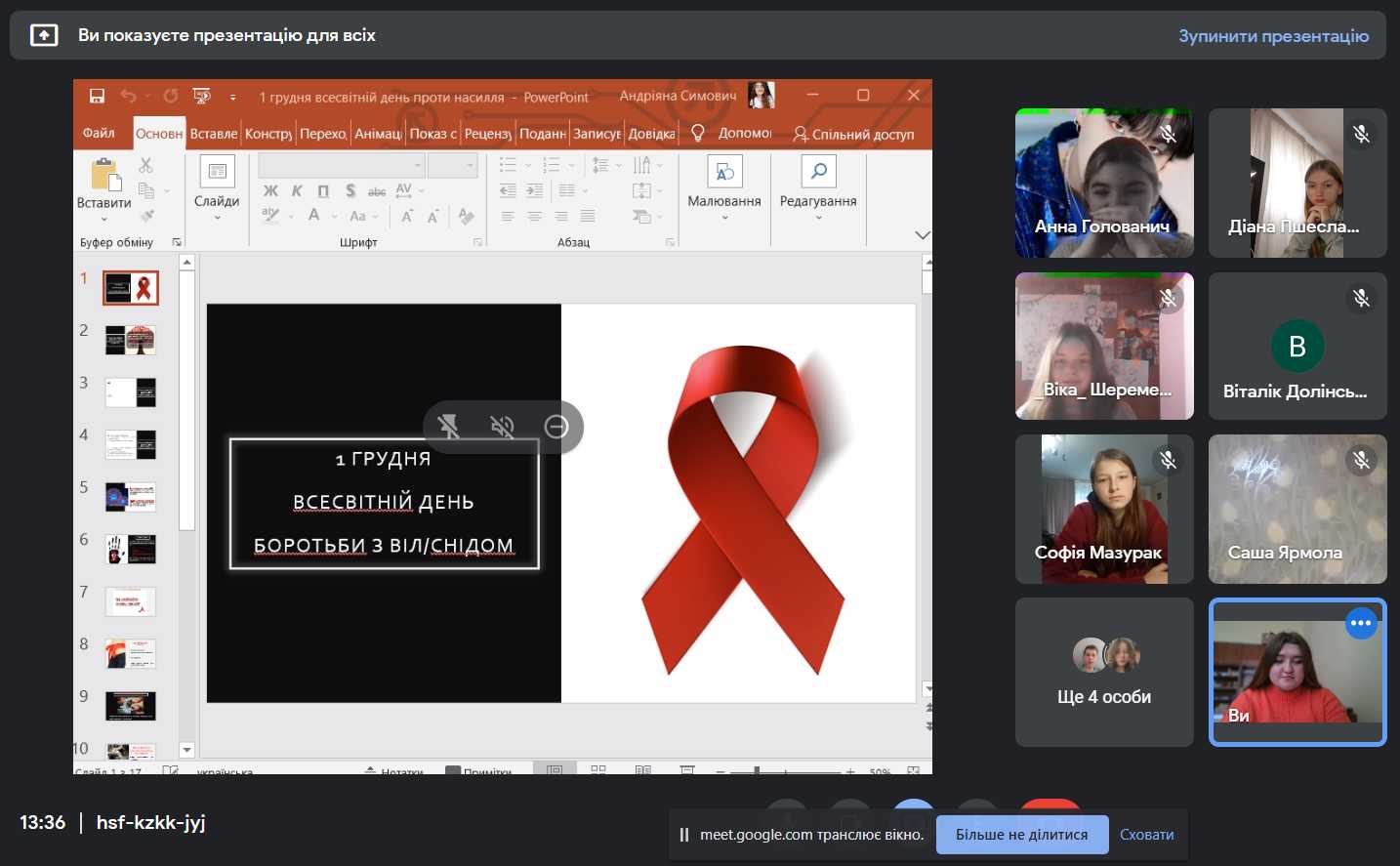Toggle the mute audio icon on the presentation overlay
The height and width of the screenshot is (866, 1400).
pos(502,427)
